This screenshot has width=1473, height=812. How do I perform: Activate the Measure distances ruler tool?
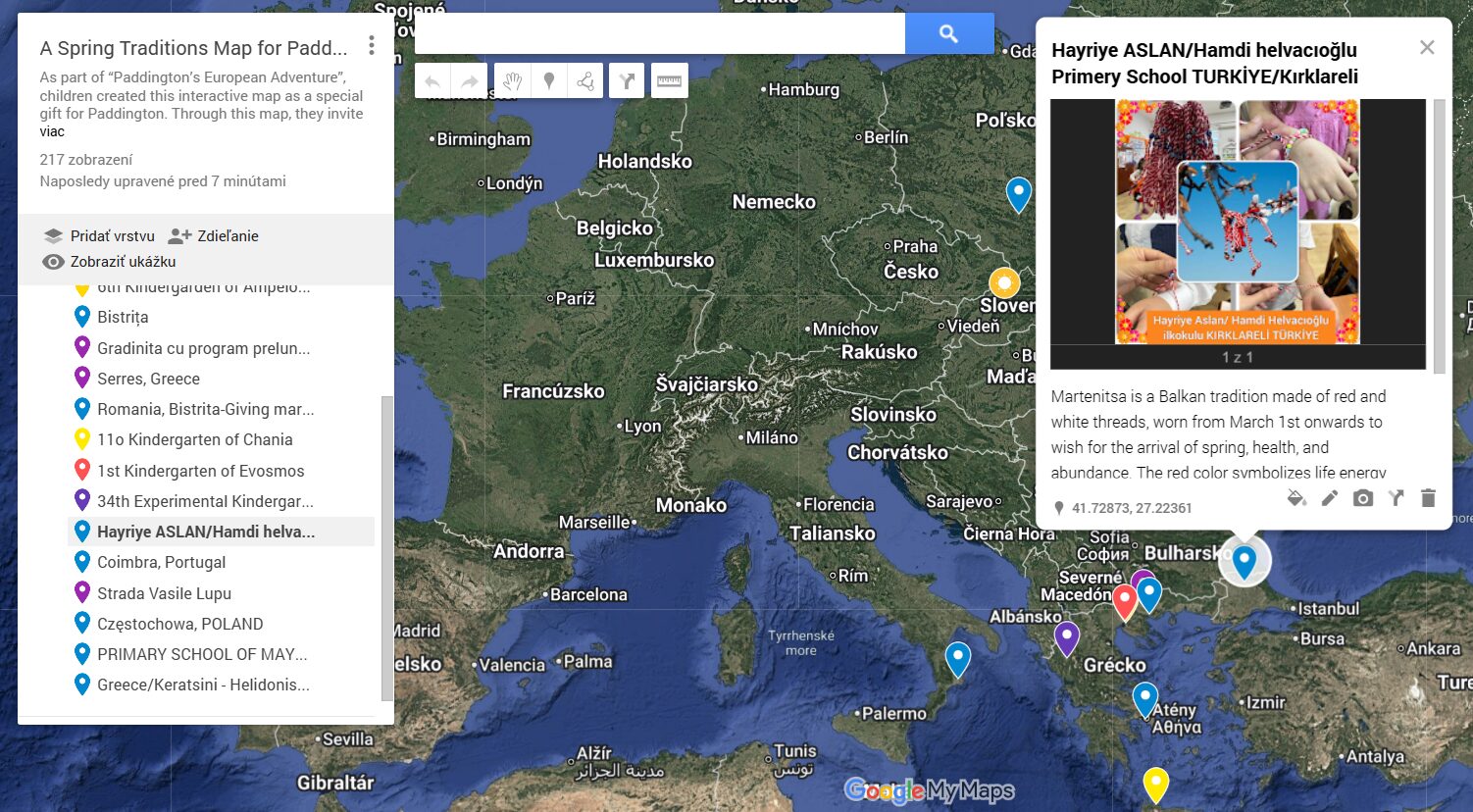coord(669,81)
